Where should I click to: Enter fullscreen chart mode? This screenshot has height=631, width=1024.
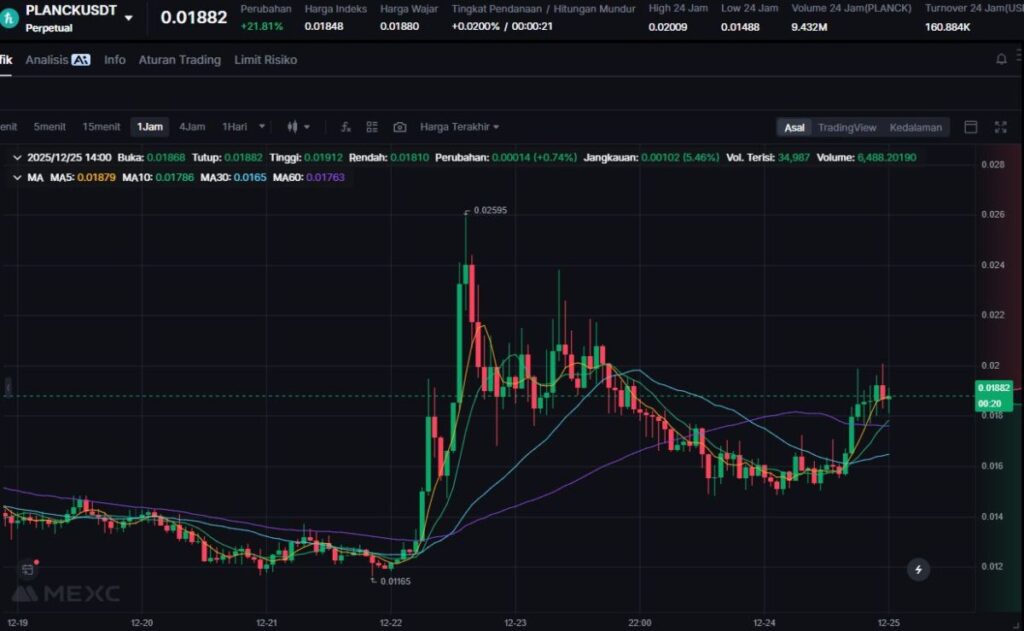[x=1000, y=127]
